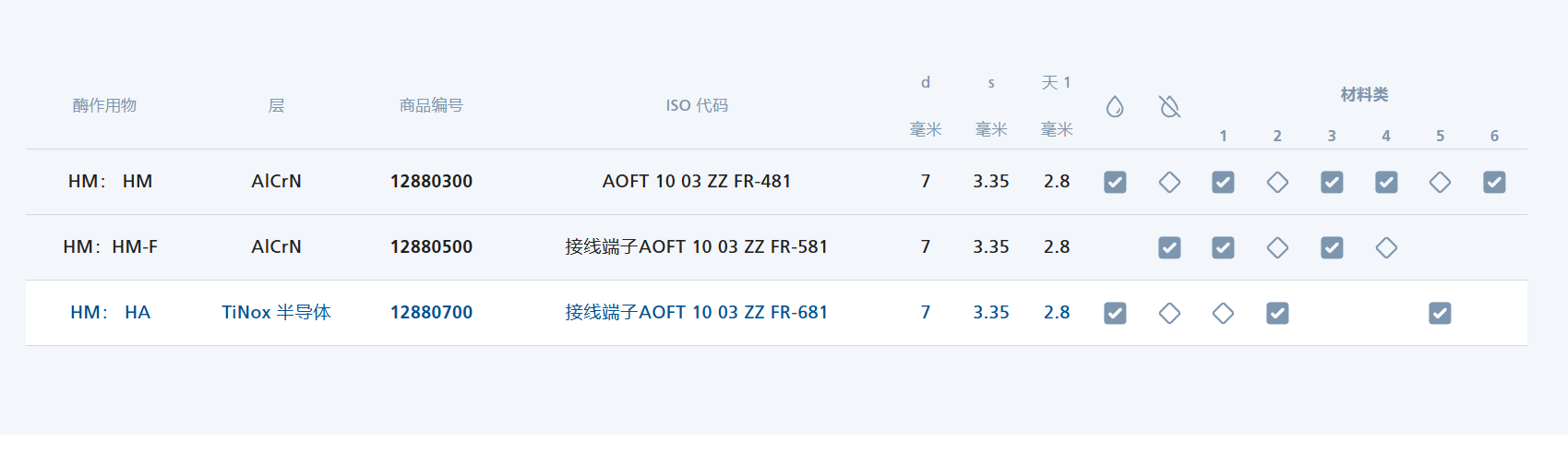This screenshot has height=455, width=1568.
Task: Click the 商品编号 column header
Action: (431, 106)
